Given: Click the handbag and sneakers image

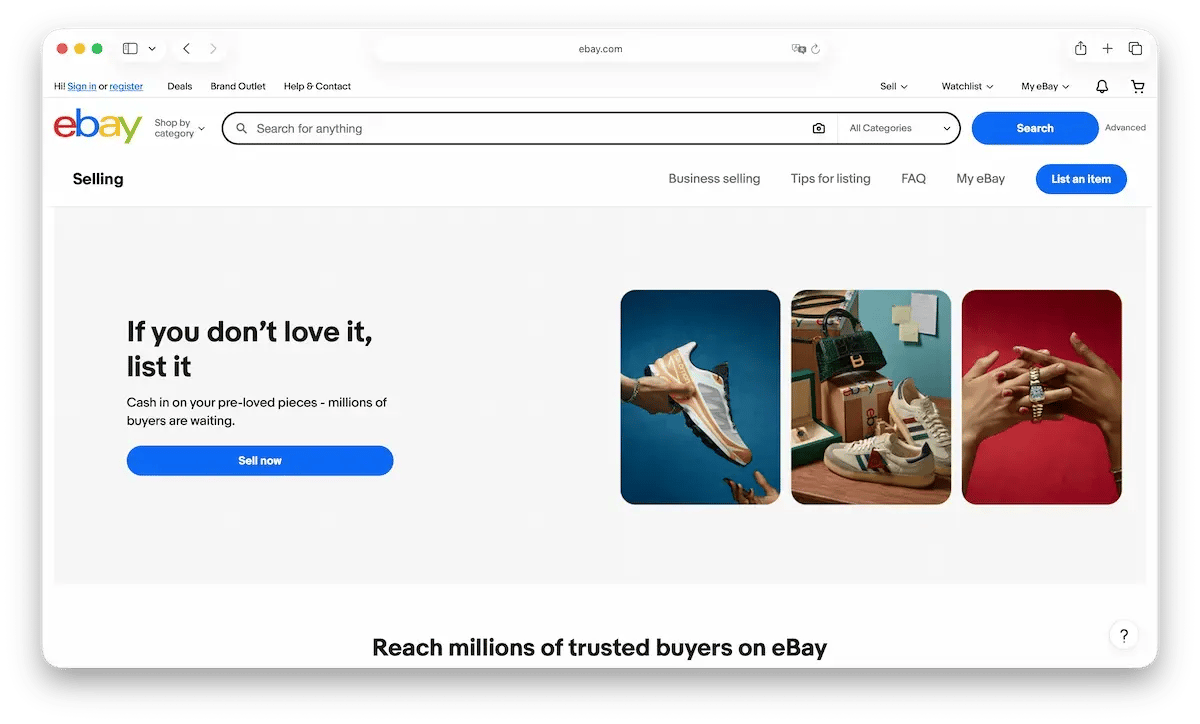Looking at the screenshot, I should [871, 397].
